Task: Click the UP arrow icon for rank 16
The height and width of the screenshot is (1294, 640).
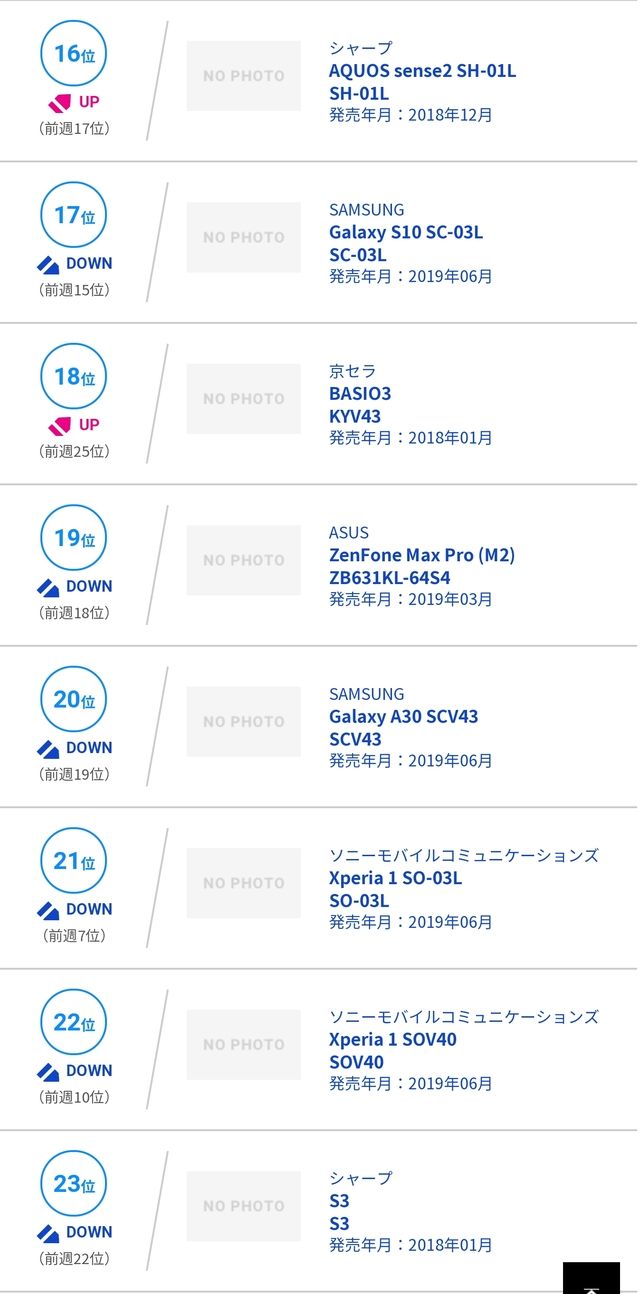Action: [x=60, y=102]
